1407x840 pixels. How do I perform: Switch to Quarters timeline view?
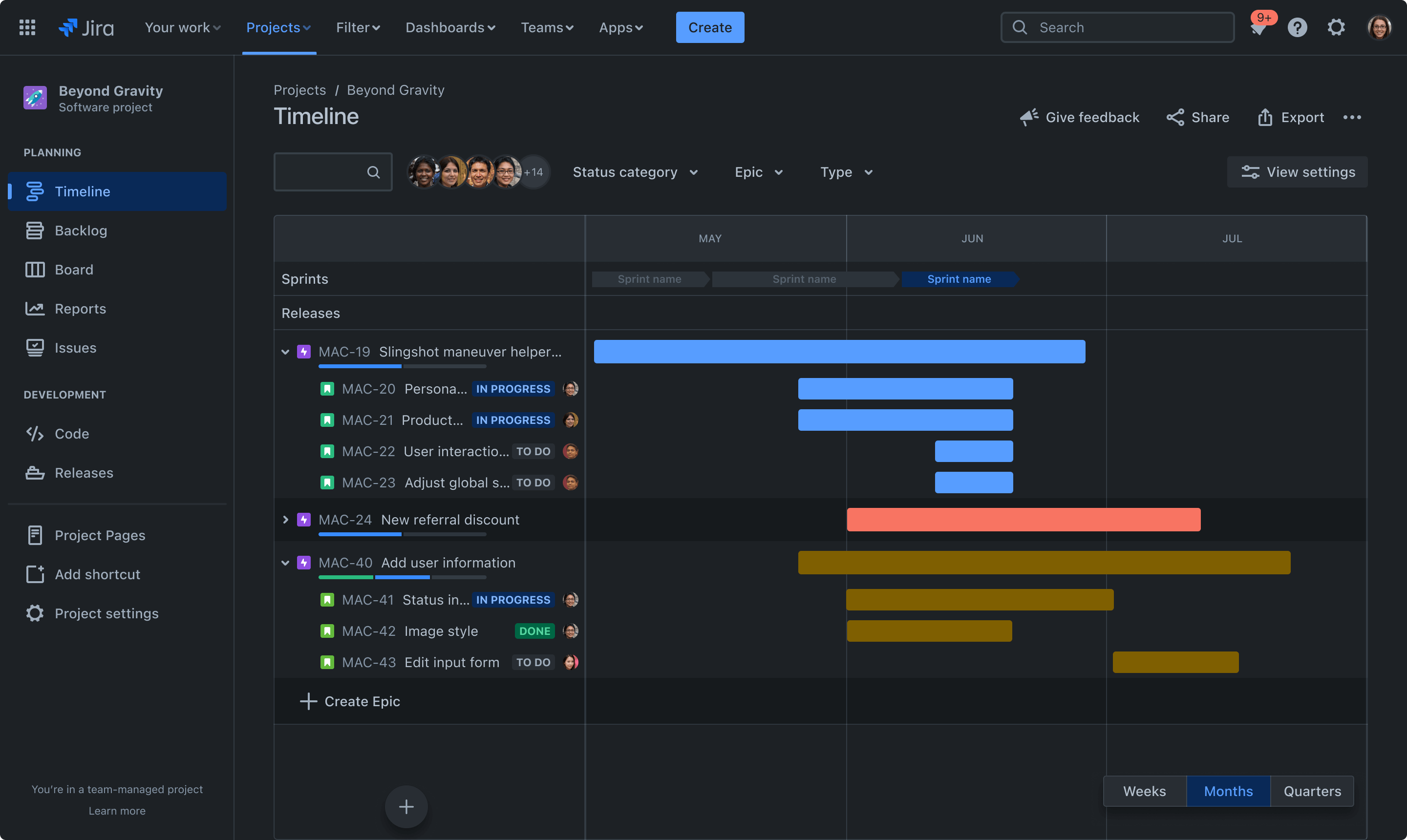click(1311, 791)
